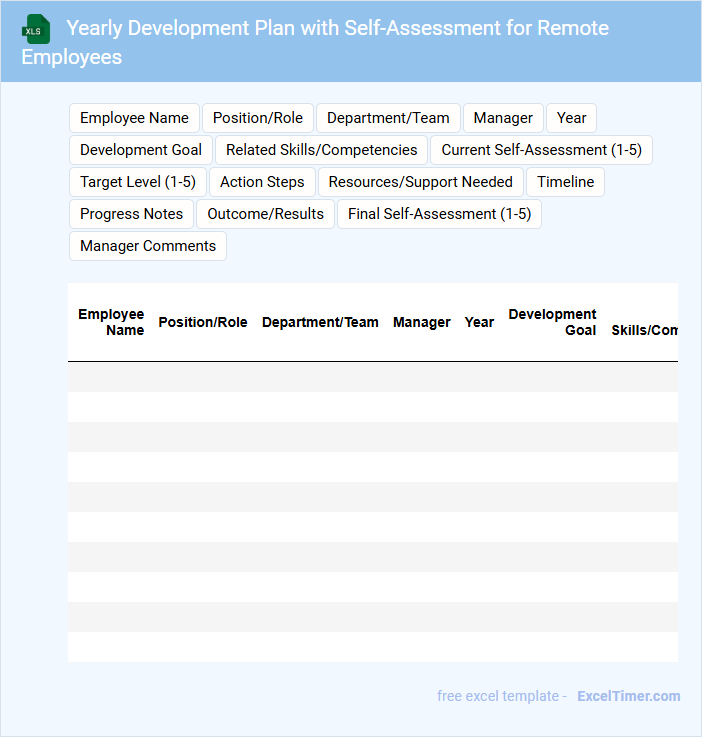Image resolution: width=702 pixels, height=737 pixels.
Task: Select the Manager Comments tag
Action: [x=148, y=246]
